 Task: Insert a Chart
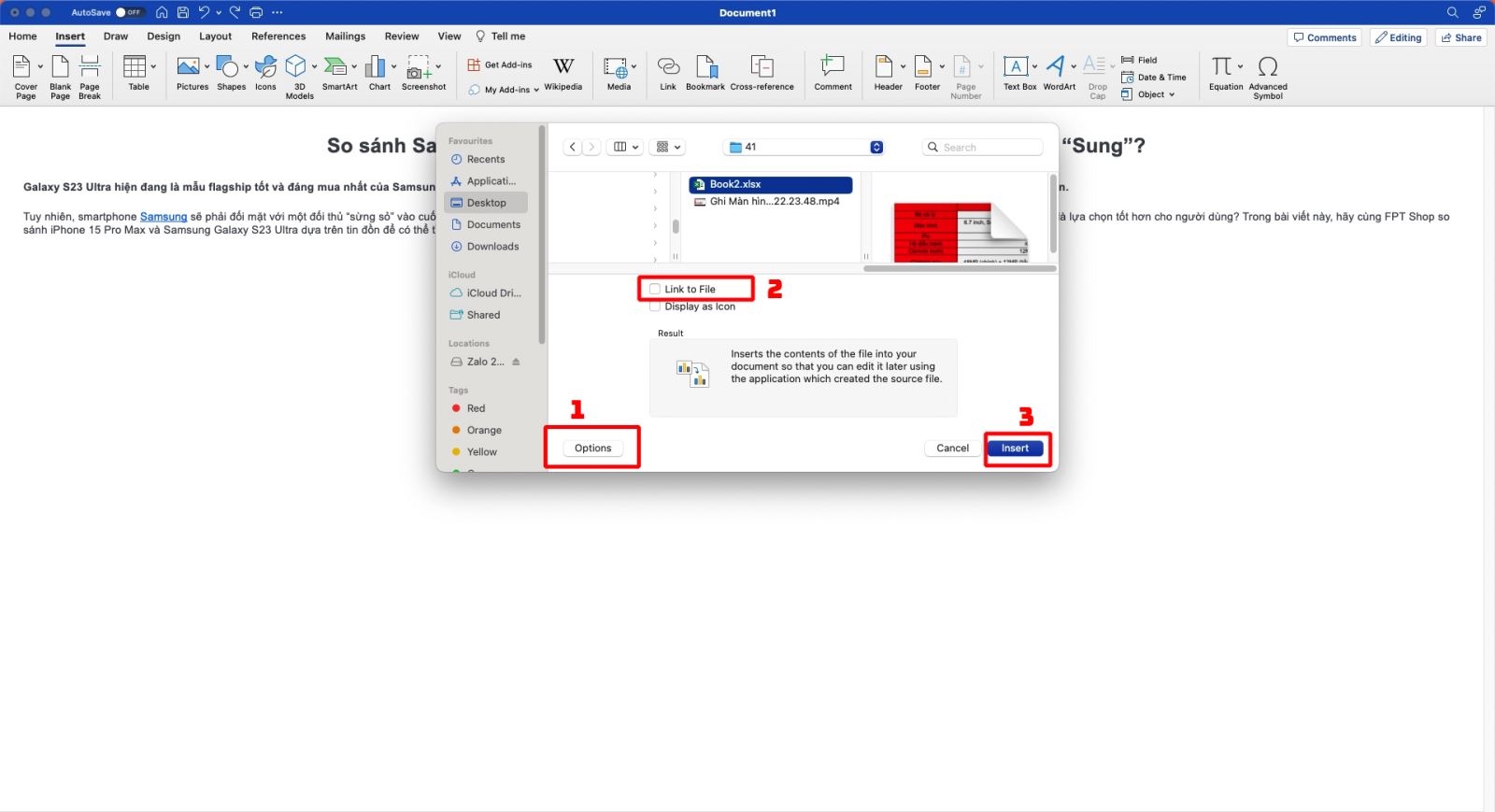pyautogui.click(x=379, y=73)
